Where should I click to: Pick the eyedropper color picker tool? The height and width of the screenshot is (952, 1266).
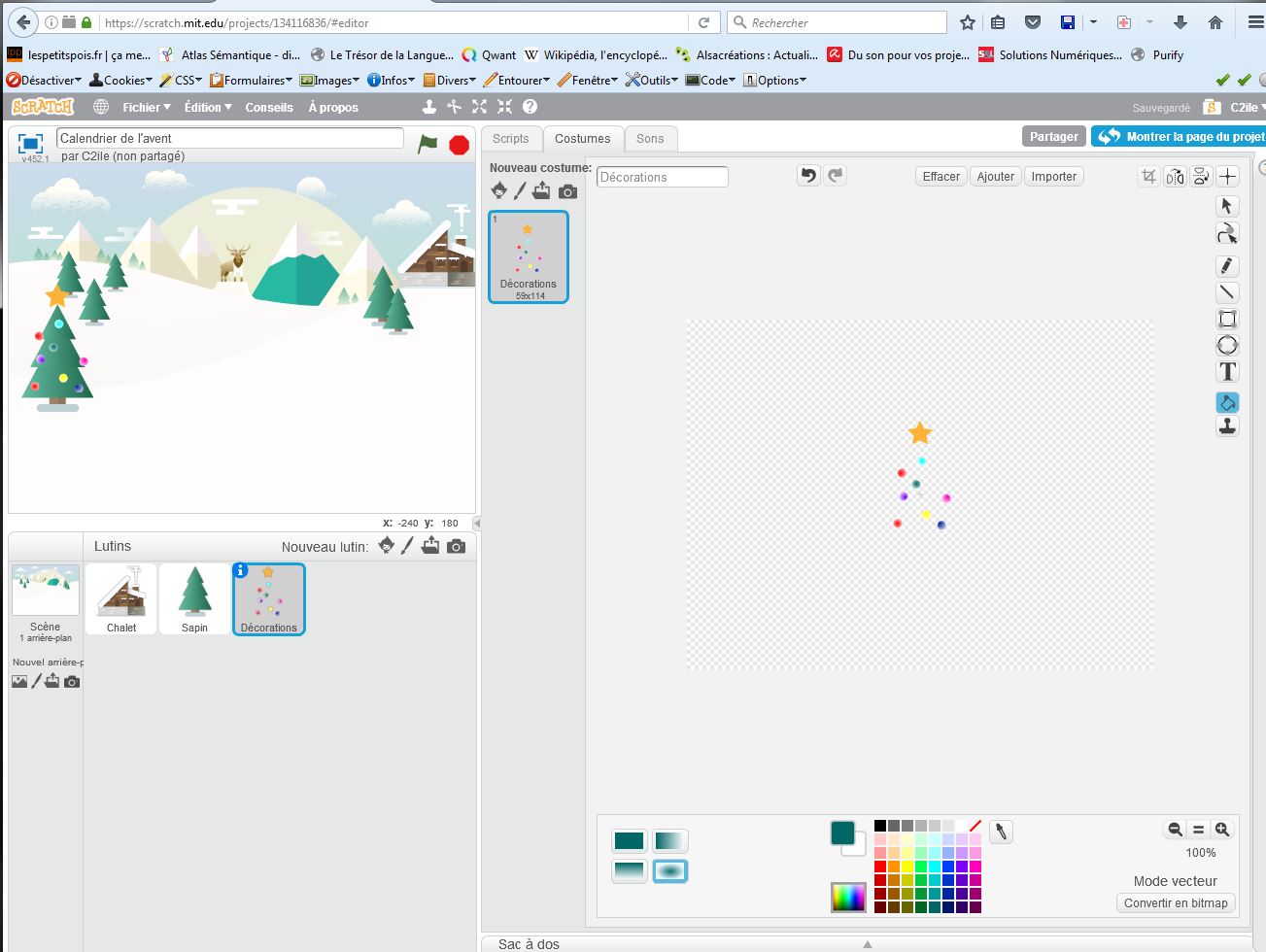[1001, 832]
